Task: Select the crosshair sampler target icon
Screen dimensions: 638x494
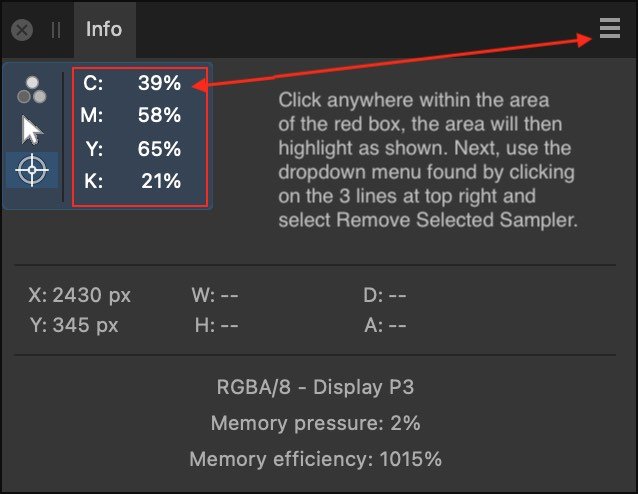Action: coord(32,170)
